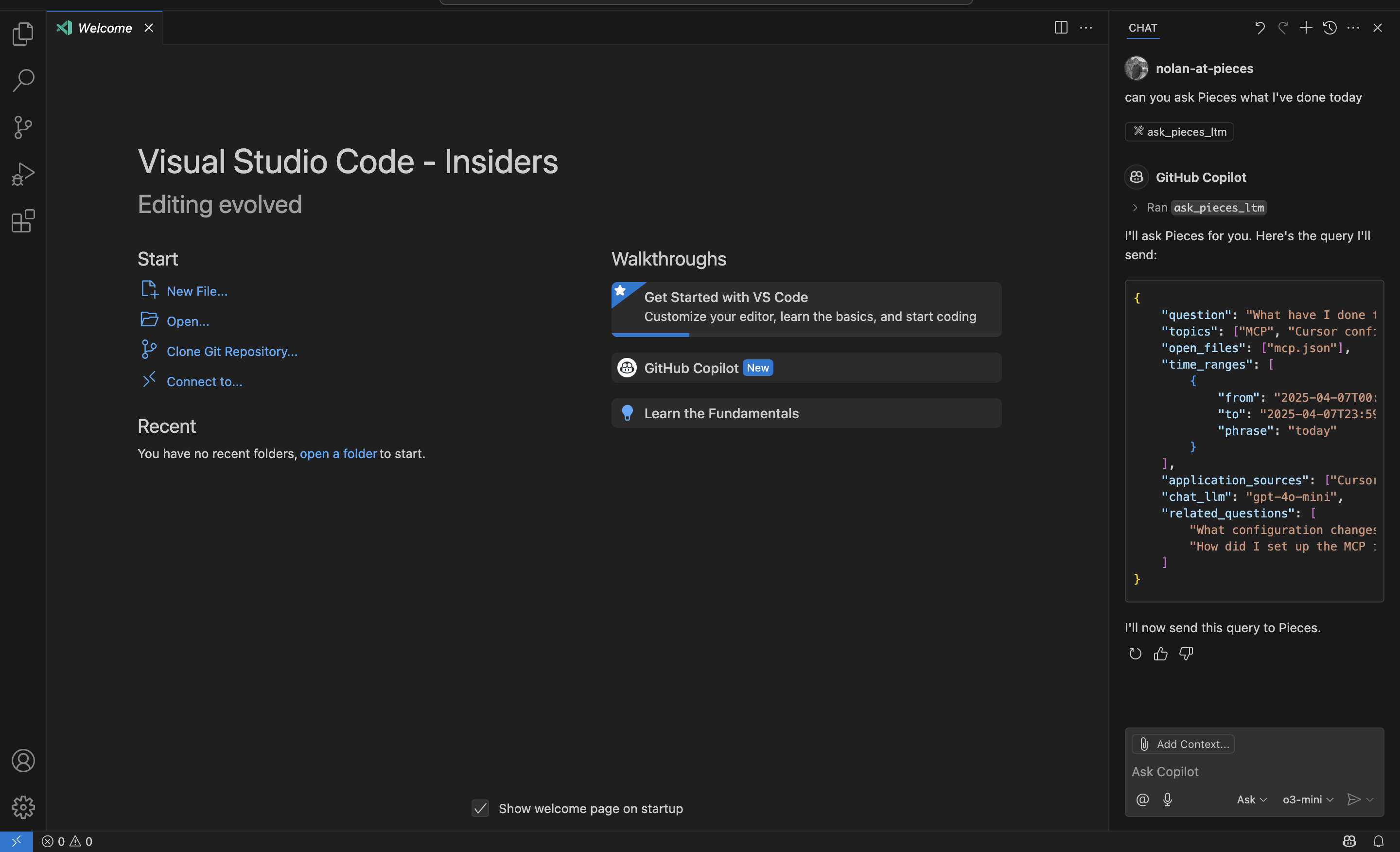Click Connect to... link
1400x852 pixels.
coord(204,381)
